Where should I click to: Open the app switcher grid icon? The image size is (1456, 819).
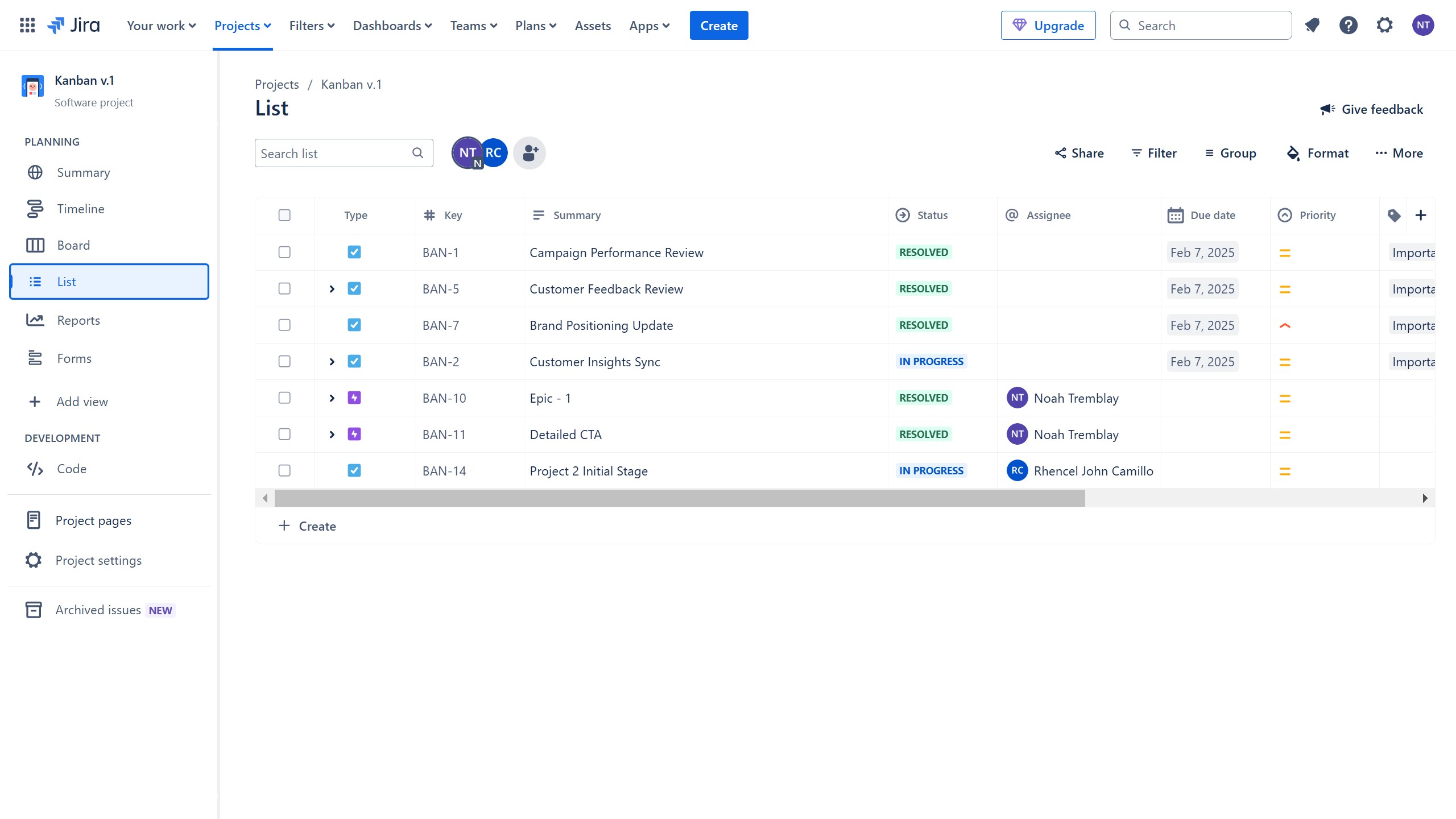(x=27, y=25)
